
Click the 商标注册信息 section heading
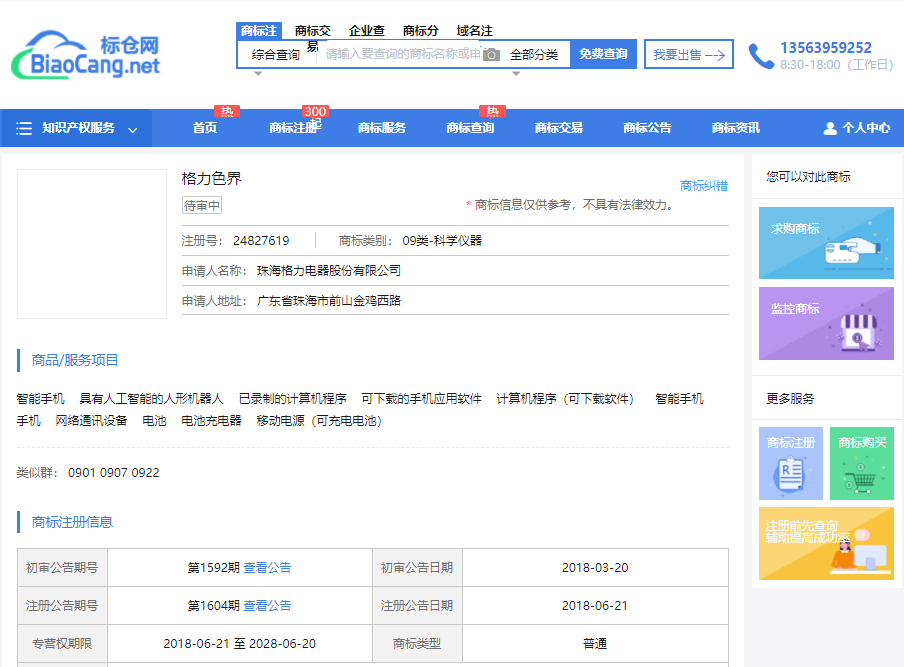tap(72, 522)
